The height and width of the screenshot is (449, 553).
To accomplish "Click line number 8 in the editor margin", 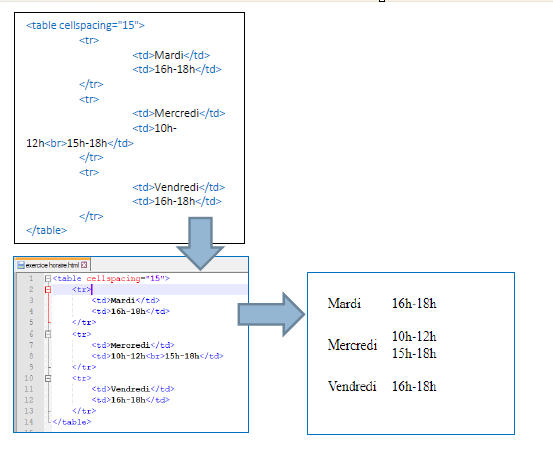I will [x=31, y=356].
